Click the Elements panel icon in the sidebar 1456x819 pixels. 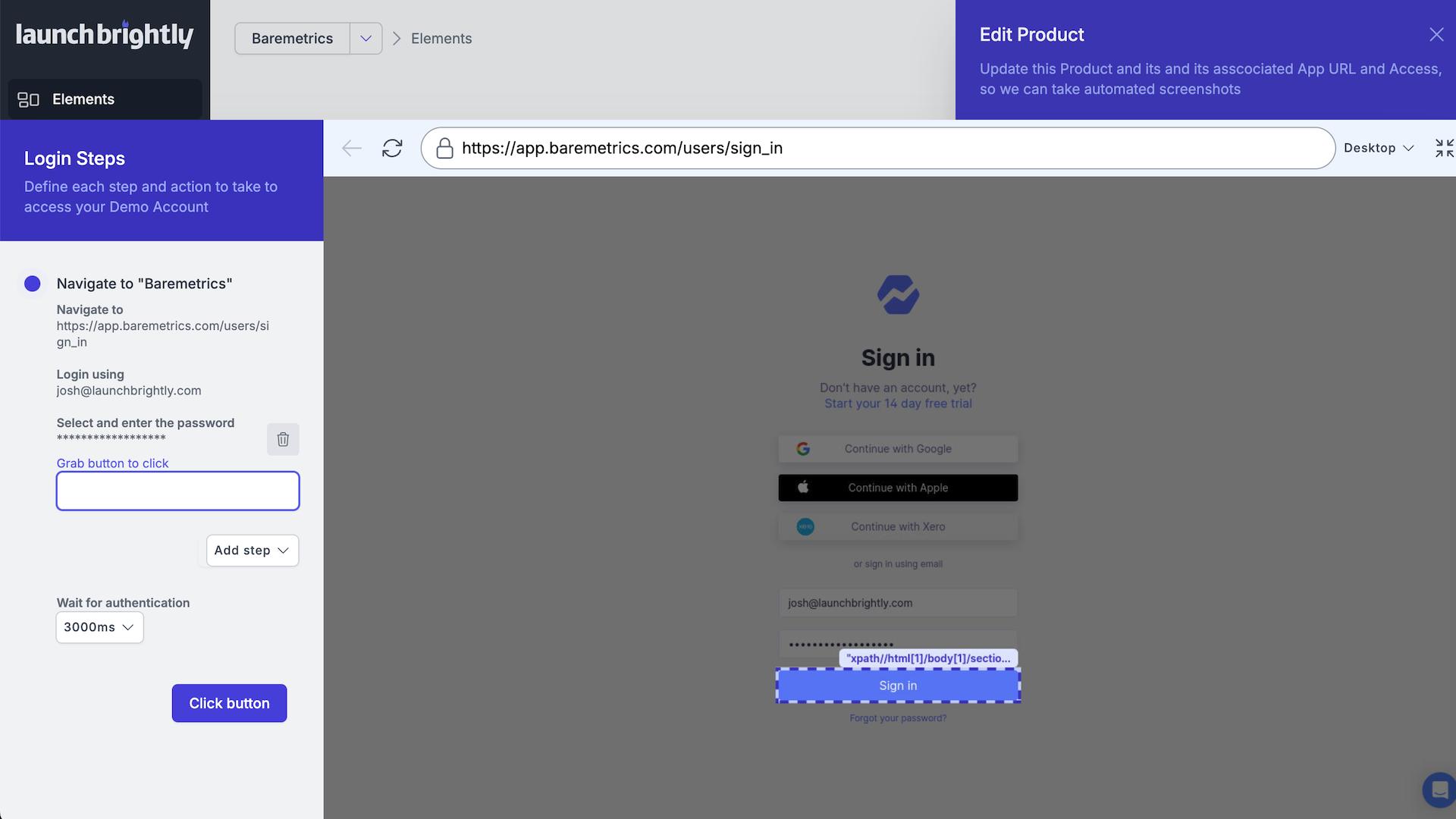coord(28,99)
